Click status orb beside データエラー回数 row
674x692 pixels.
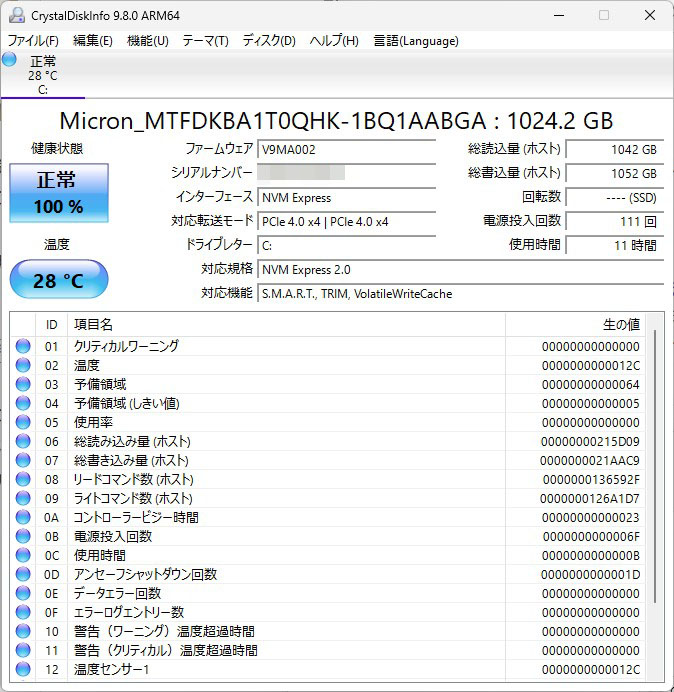(23, 594)
